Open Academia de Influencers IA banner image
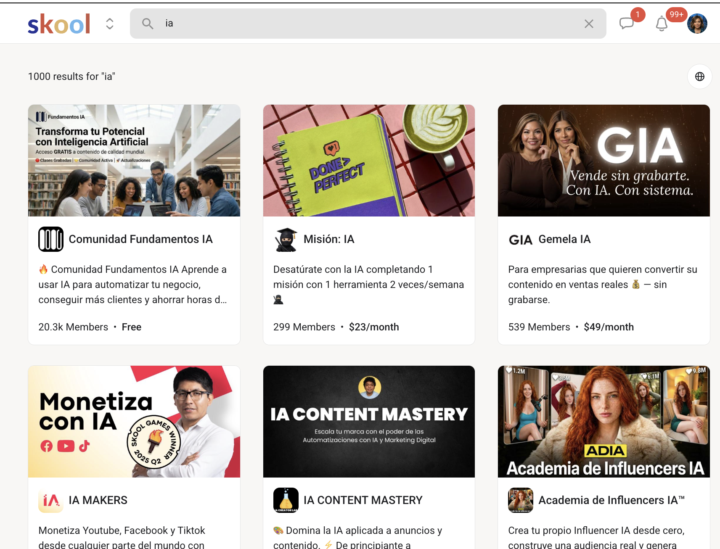The height and width of the screenshot is (549, 720). 604,421
